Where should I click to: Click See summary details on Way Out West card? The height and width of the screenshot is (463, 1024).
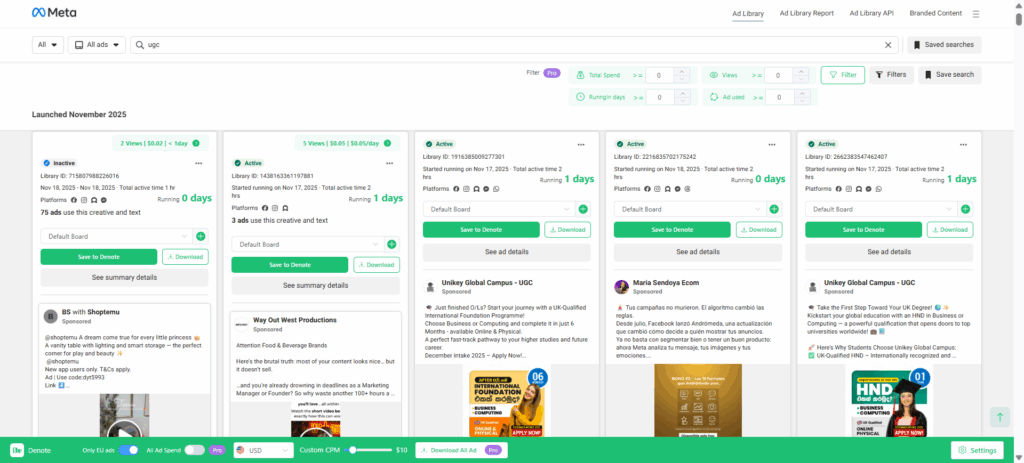point(315,285)
